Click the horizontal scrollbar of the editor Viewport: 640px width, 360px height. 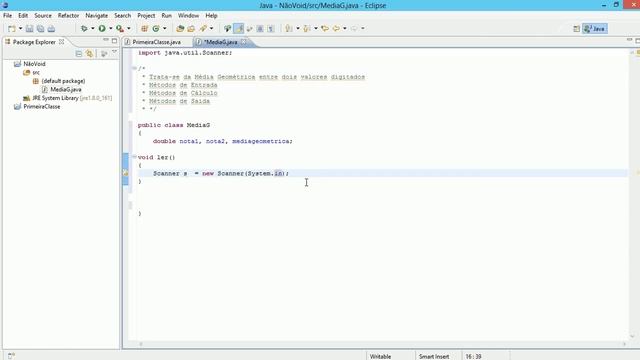click(x=382, y=344)
